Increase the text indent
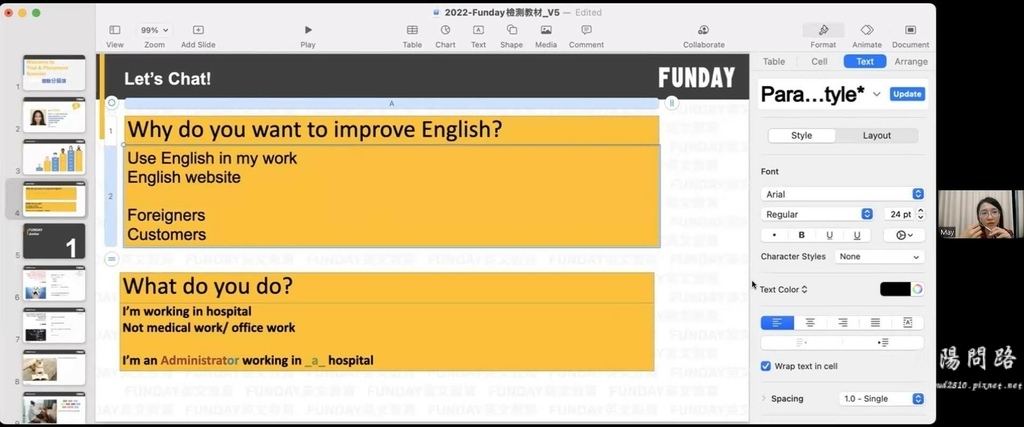The height and width of the screenshot is (427, 1024). pyautogui.click(x=884, y=343)
